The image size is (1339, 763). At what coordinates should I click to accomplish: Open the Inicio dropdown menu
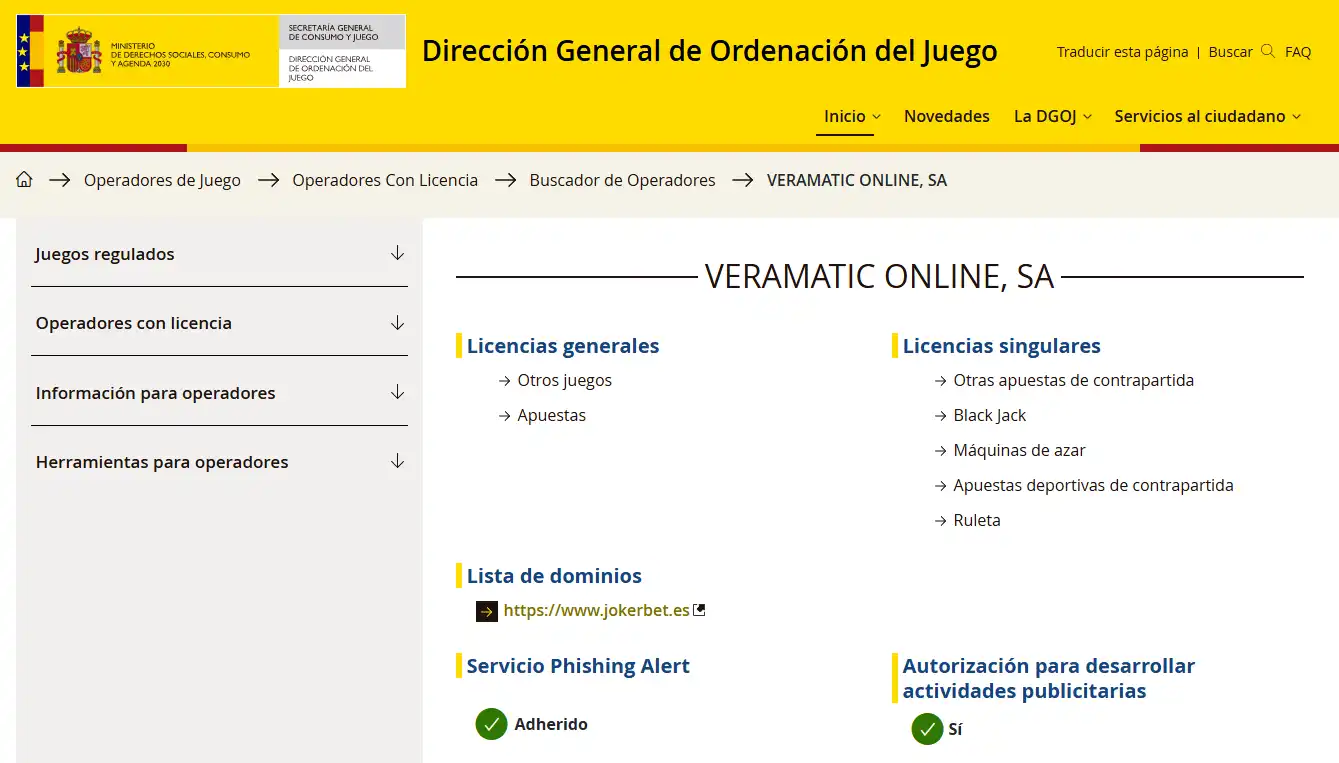pyautogui.click(x=852, y=116)
